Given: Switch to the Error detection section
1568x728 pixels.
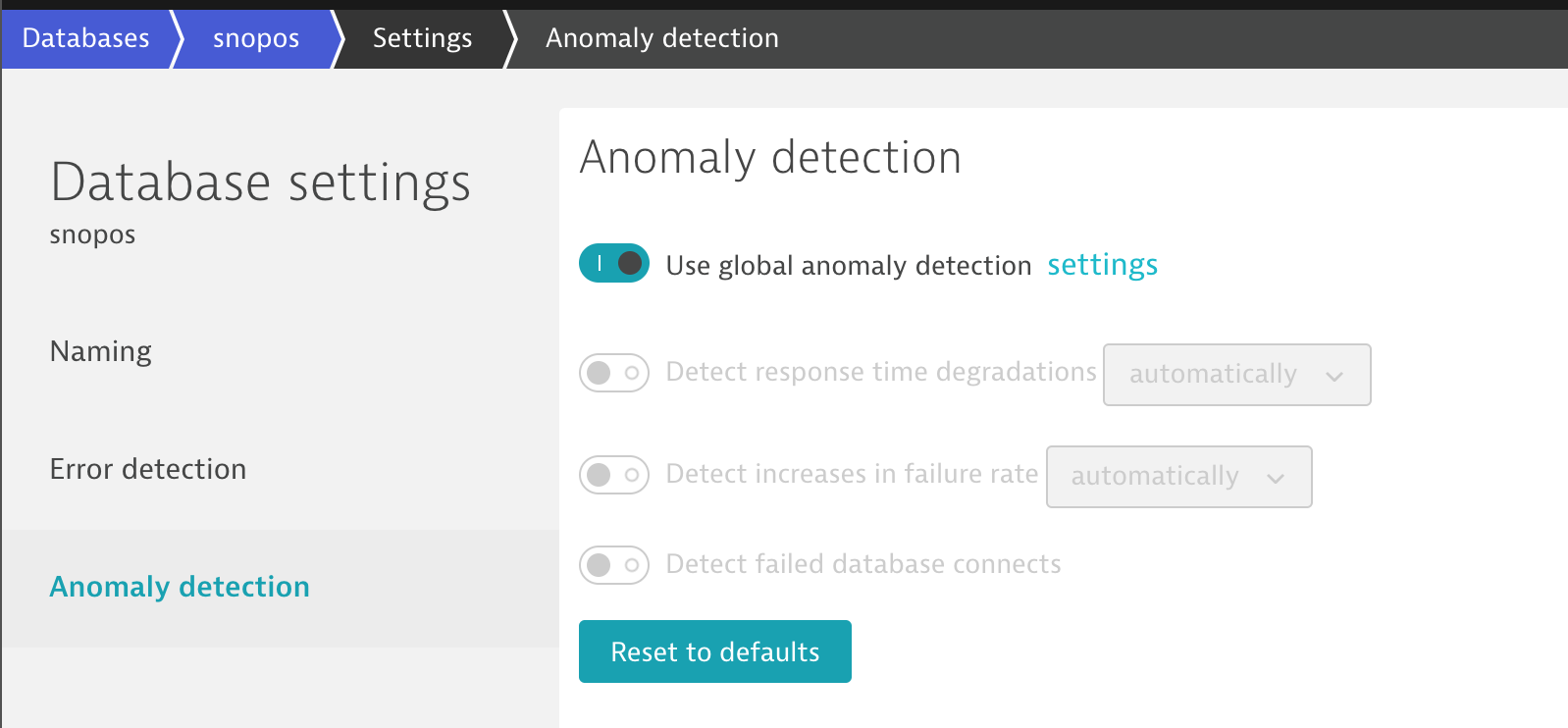Looking at the screenshot, I should click(x=148, y=469).
